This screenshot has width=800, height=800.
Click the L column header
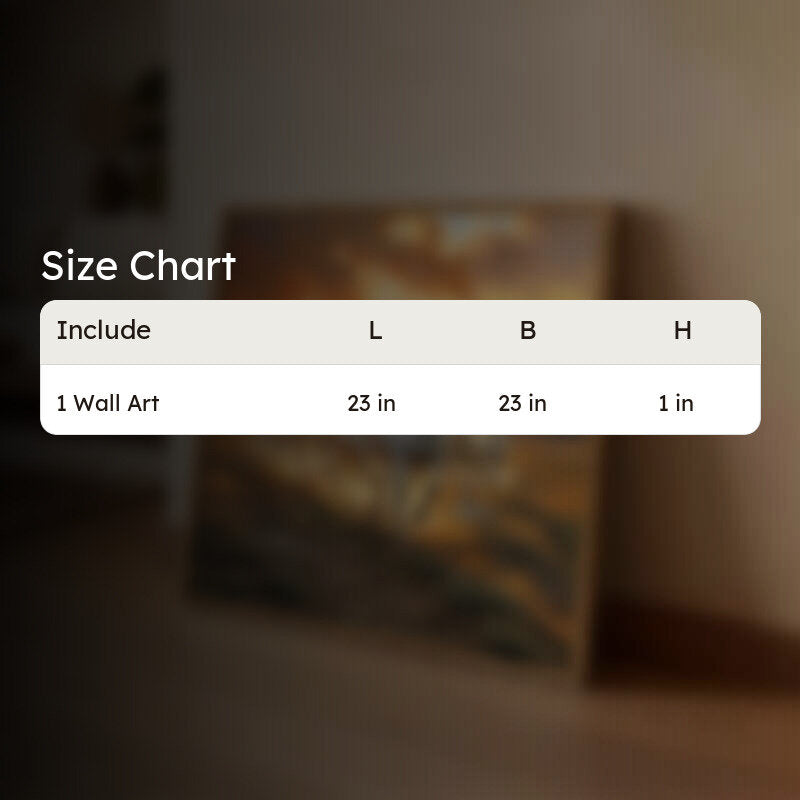pyautogui.click(x=376, y=331)
